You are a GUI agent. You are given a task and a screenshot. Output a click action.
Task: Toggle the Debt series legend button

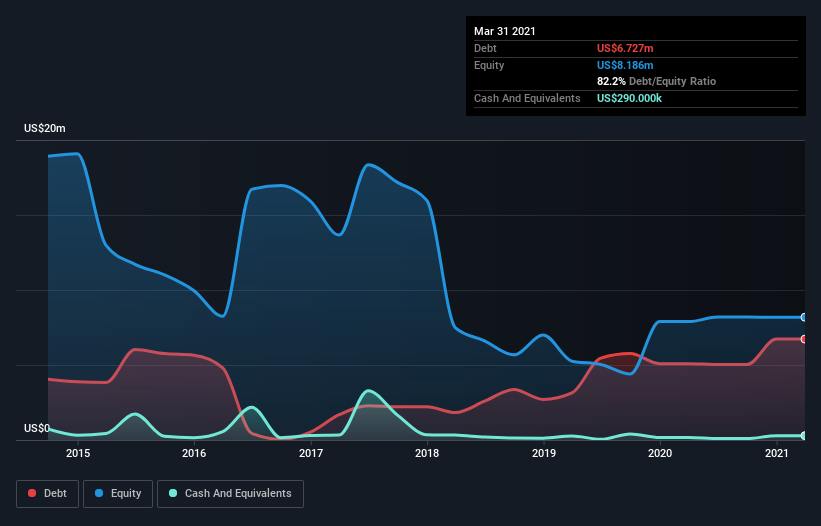tap(47, 494)
